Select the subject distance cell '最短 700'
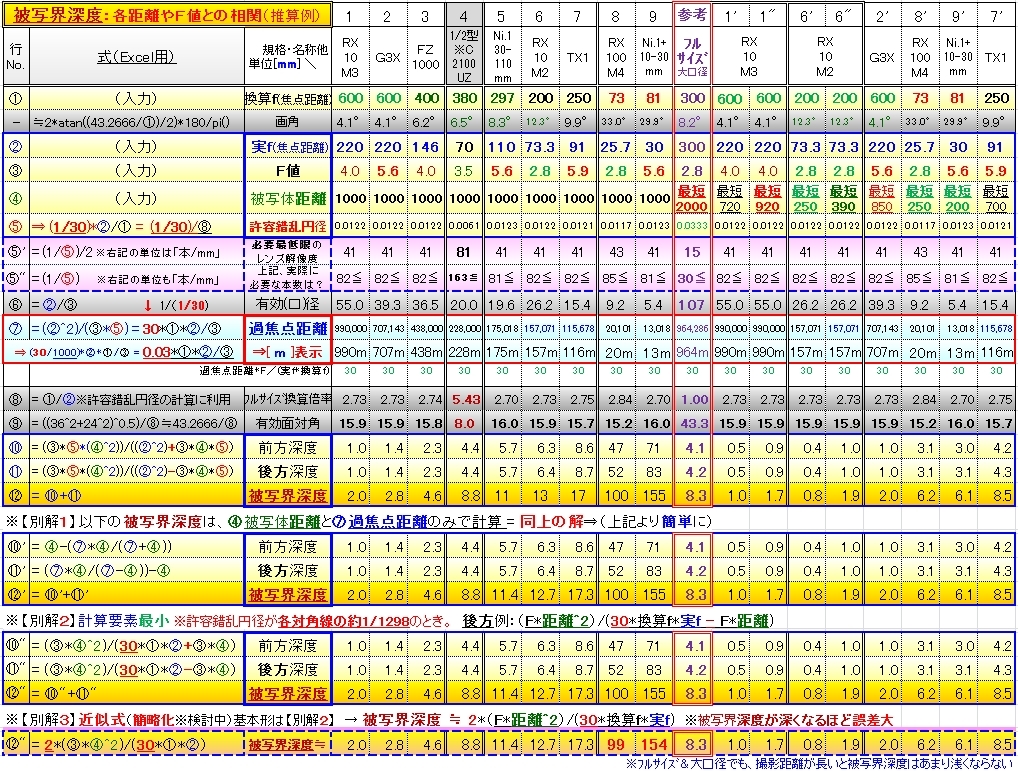Viewport: 1018px width, 771px height. (995, 199)
